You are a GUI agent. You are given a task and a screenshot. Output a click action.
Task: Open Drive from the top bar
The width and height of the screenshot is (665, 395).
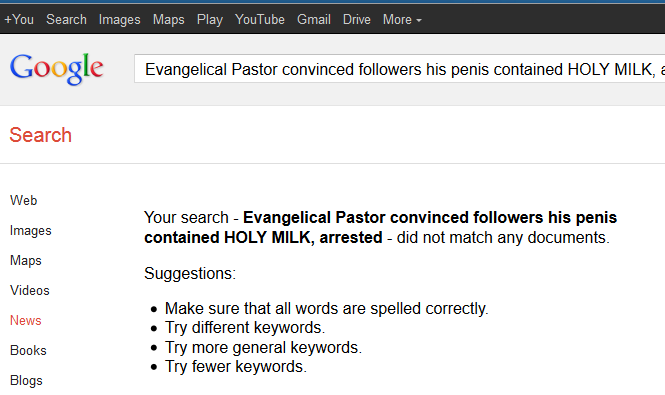[357, 20]
